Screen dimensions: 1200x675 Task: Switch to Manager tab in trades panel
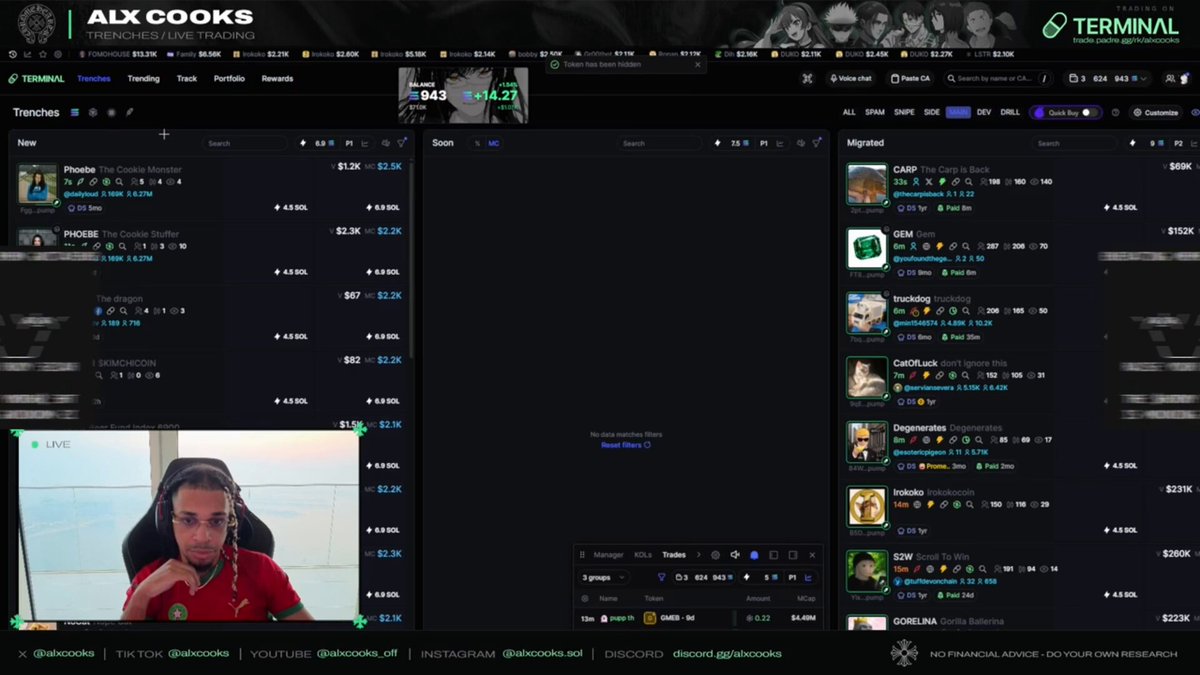(x=608, y=554)
